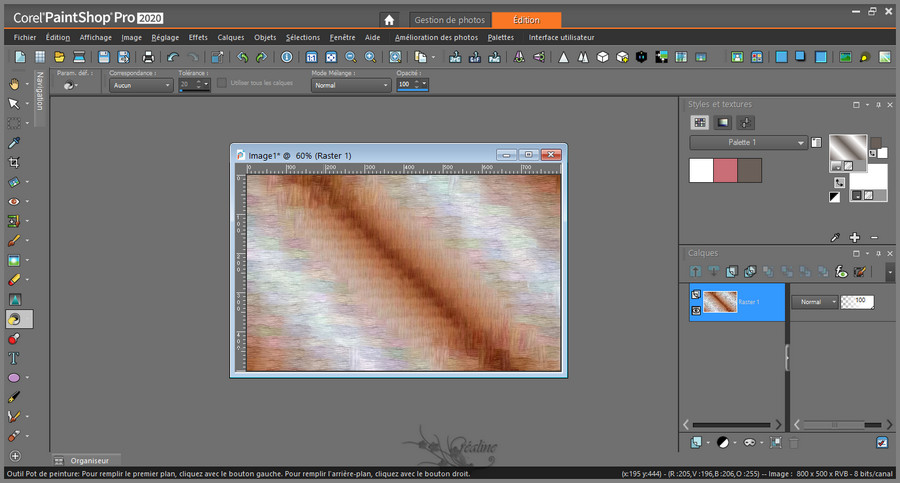Open the Mode Mélange dropdown

click(350, 85)
